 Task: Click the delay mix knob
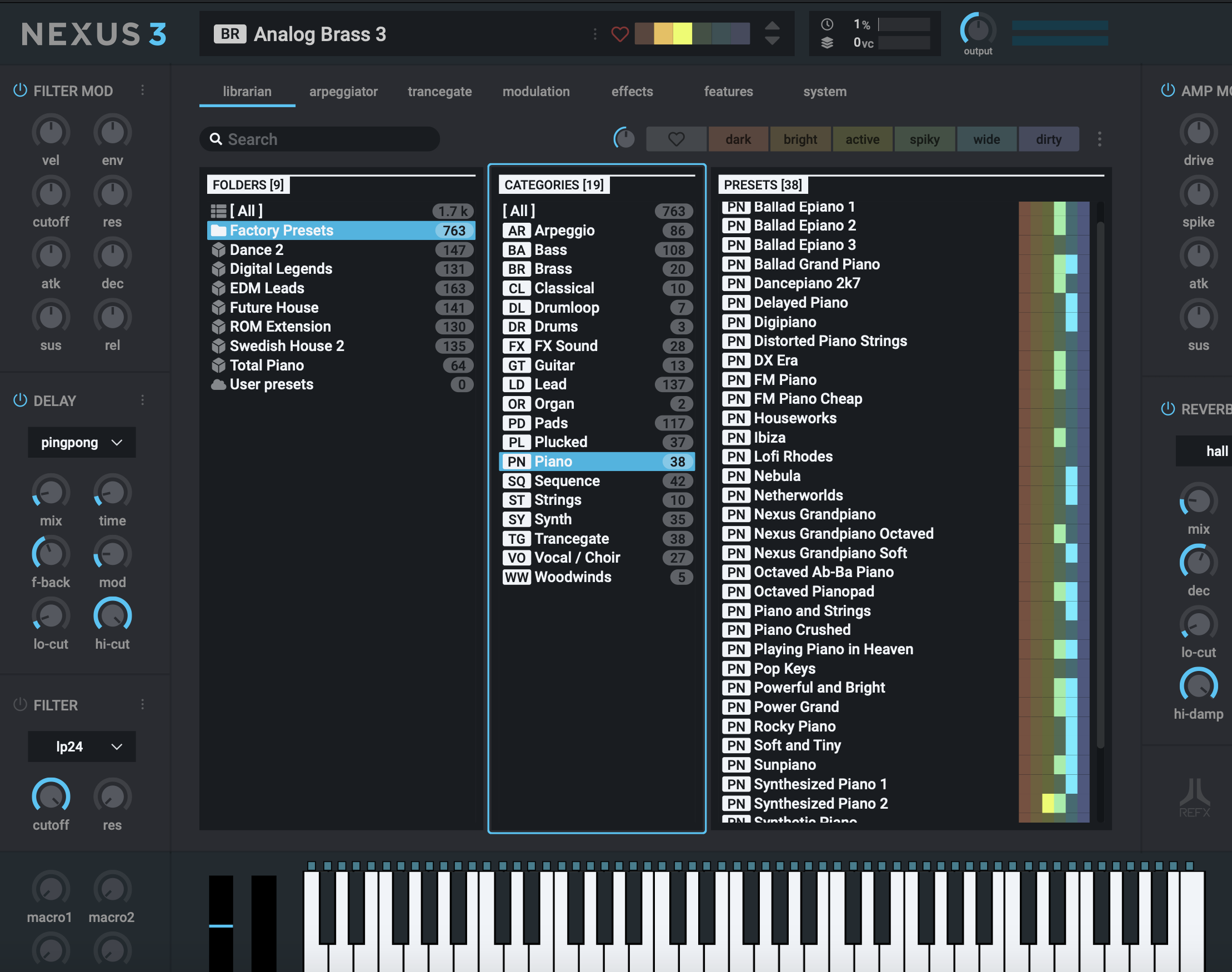point(51,492)
